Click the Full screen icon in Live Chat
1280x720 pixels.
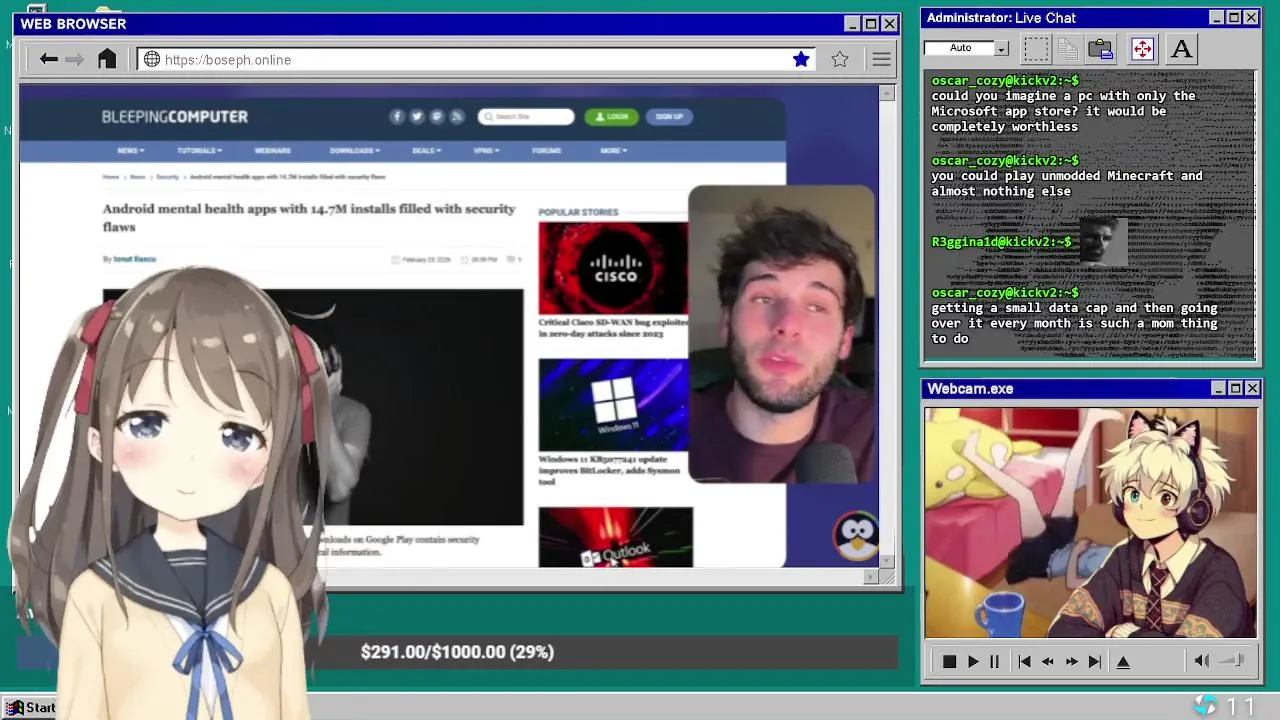pyautogui.click(x=1142, y=48)
